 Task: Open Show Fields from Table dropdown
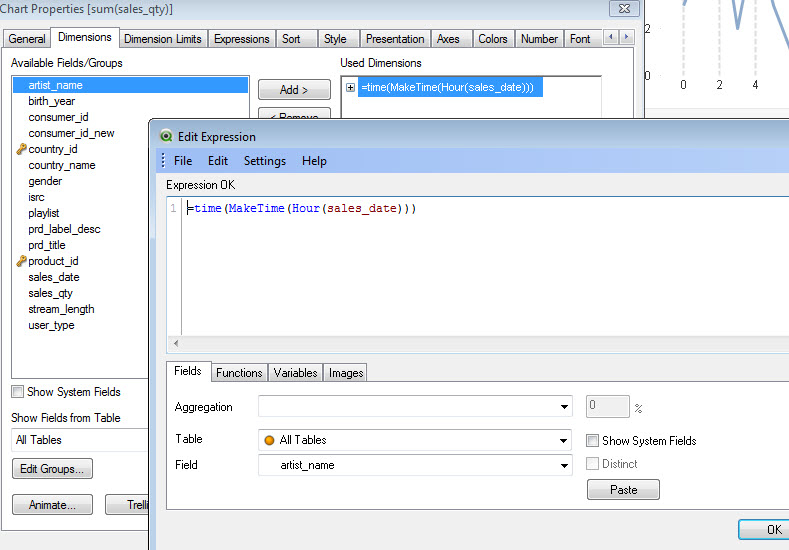81,440
